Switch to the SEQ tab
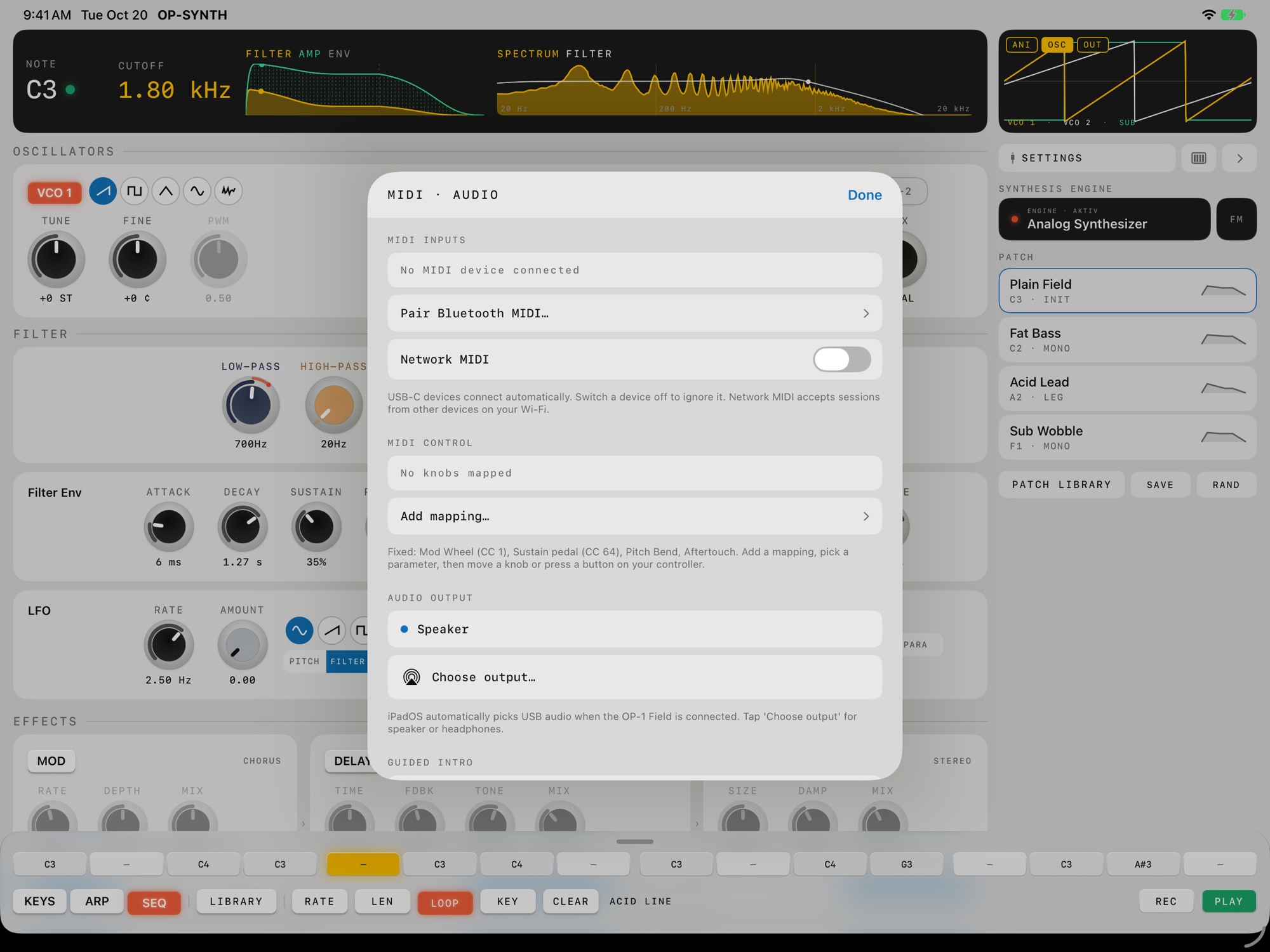Screen dimensions: 1270x952 (154, 902)
